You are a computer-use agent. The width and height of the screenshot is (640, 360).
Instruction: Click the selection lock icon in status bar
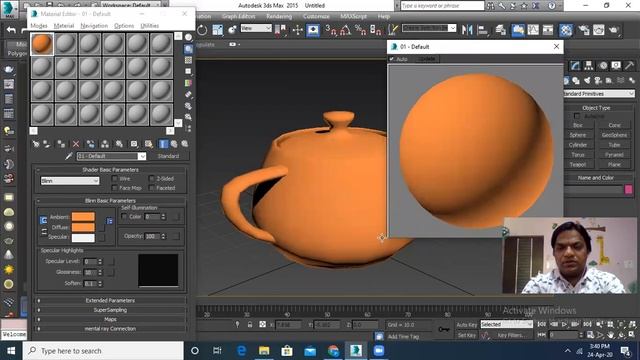click(x=250, y=324)
